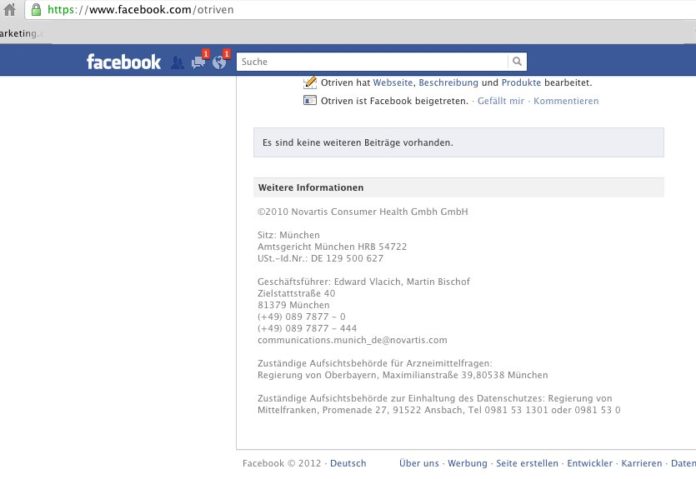Click the 'Regierung von Oberbayern' line
The width and height of the screenshot is (696, 479).
[x=403, y=375]
